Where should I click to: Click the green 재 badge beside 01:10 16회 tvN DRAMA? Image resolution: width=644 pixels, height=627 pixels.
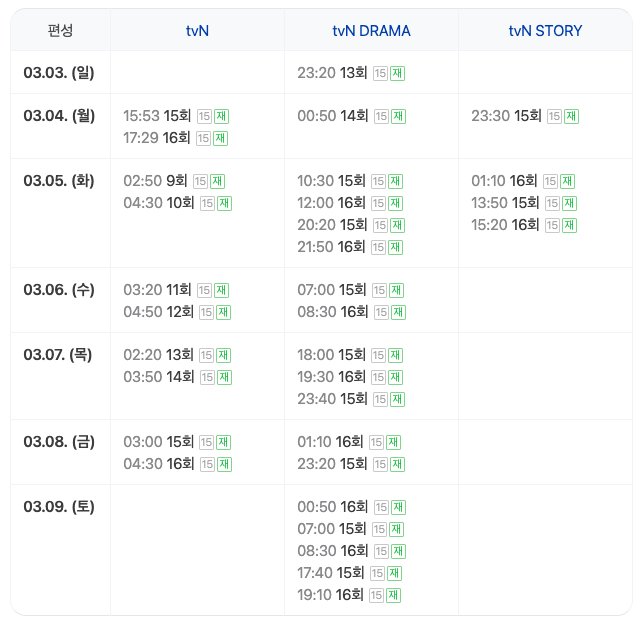pos(393,443)
